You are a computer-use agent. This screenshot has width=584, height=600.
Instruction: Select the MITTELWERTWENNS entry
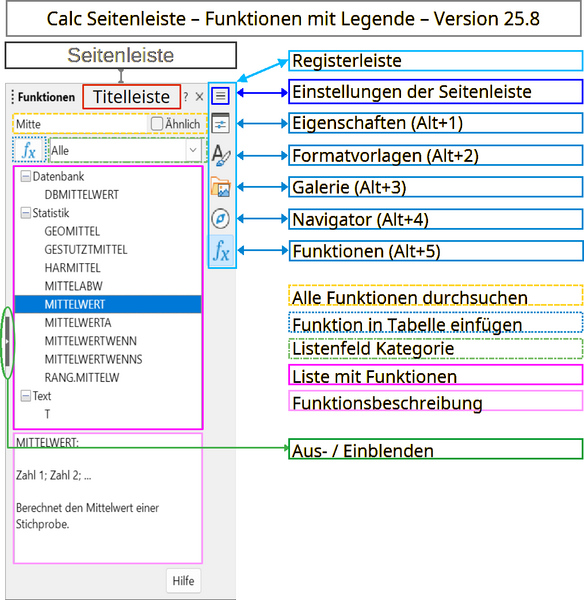click(x=93, y=359)
